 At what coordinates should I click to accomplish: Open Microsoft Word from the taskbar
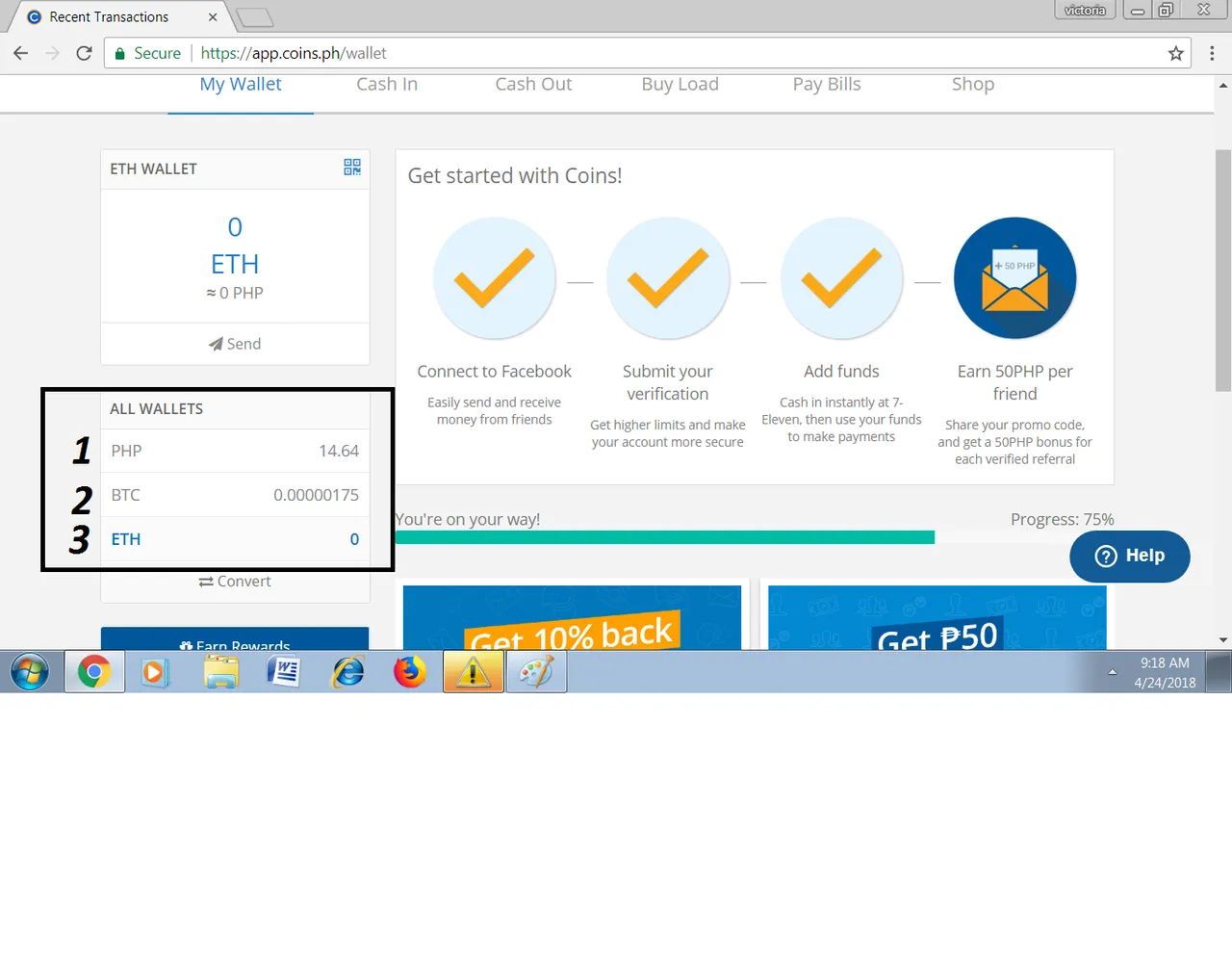click(284, 672)
